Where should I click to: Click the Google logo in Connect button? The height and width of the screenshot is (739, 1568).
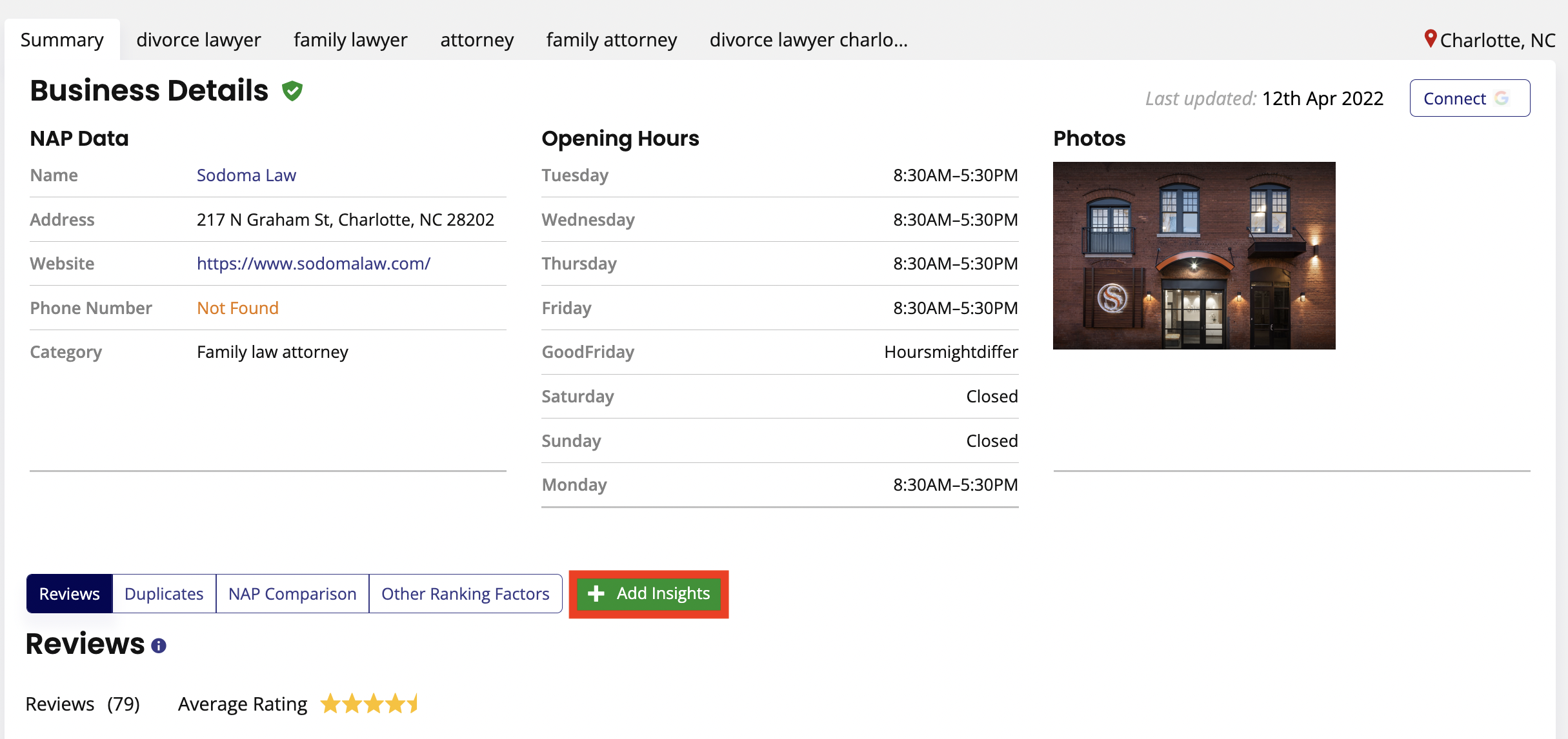pyautogui.click(x=1502, y=98)
